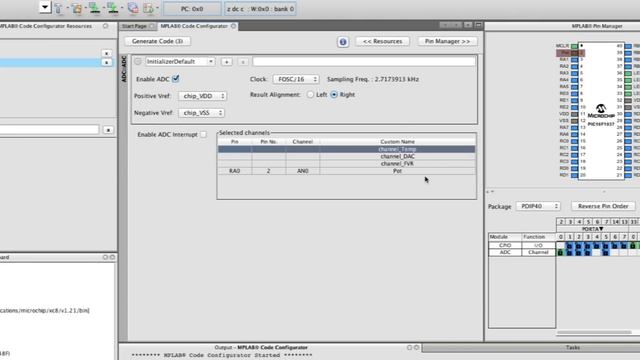640x360 pixels.
Task: Click the VDD pin 11 box on chip
Action: click(x=574, y=114)
